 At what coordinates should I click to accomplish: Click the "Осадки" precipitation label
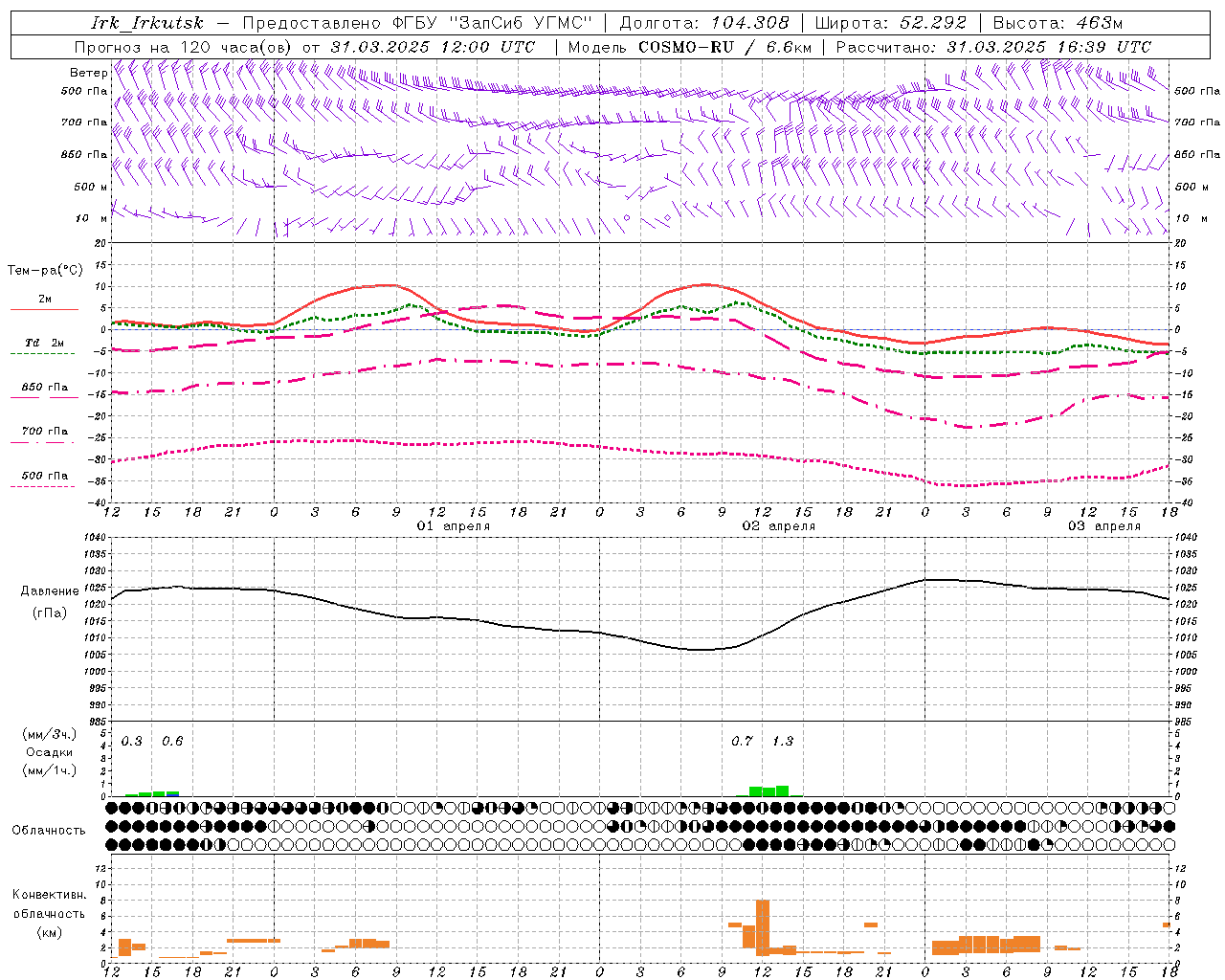(x=50, y=752)
